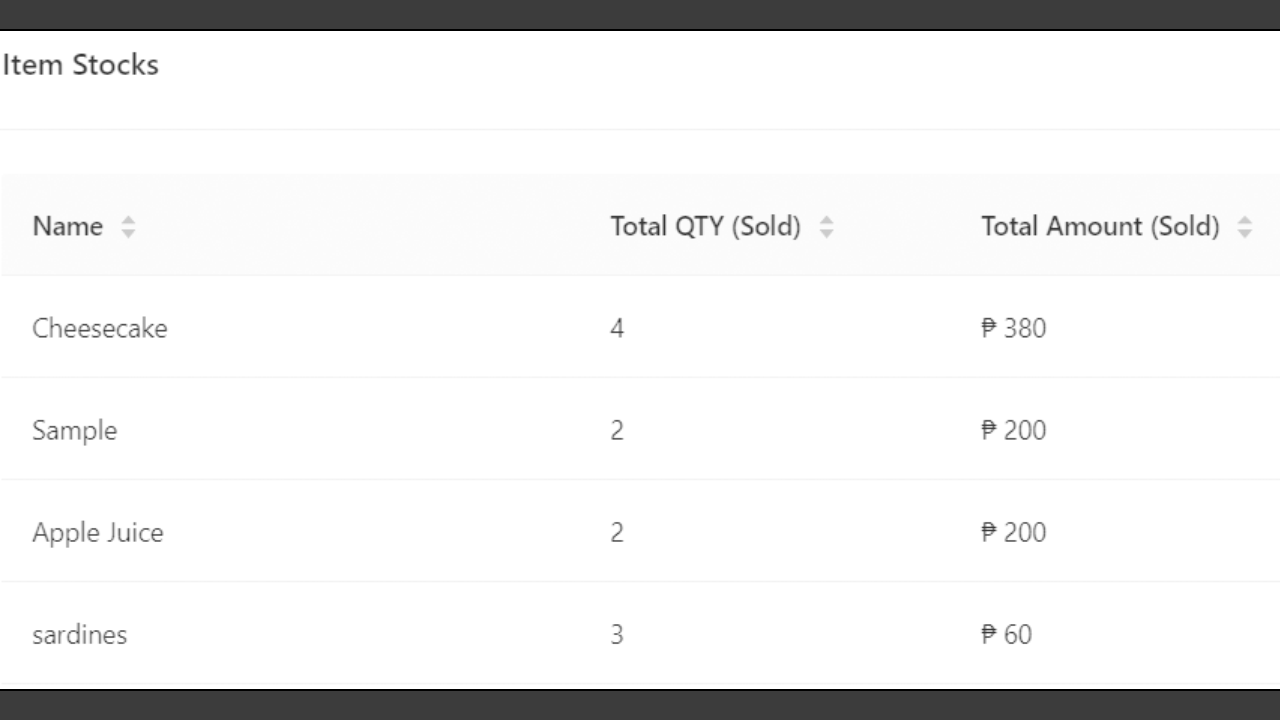Click the descending caret beside Name header
The height and width of the screenshot is (720, 1280).
[128, 233]
